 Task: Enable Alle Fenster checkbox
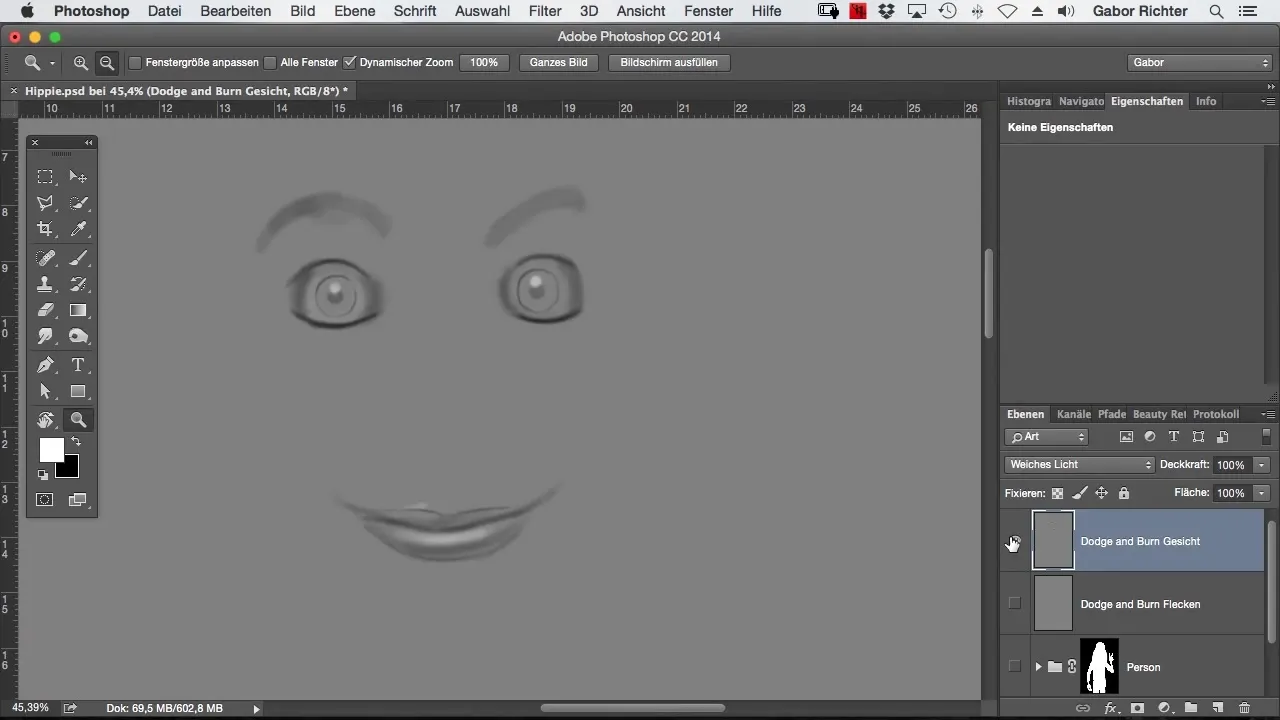tap(270, 62)
